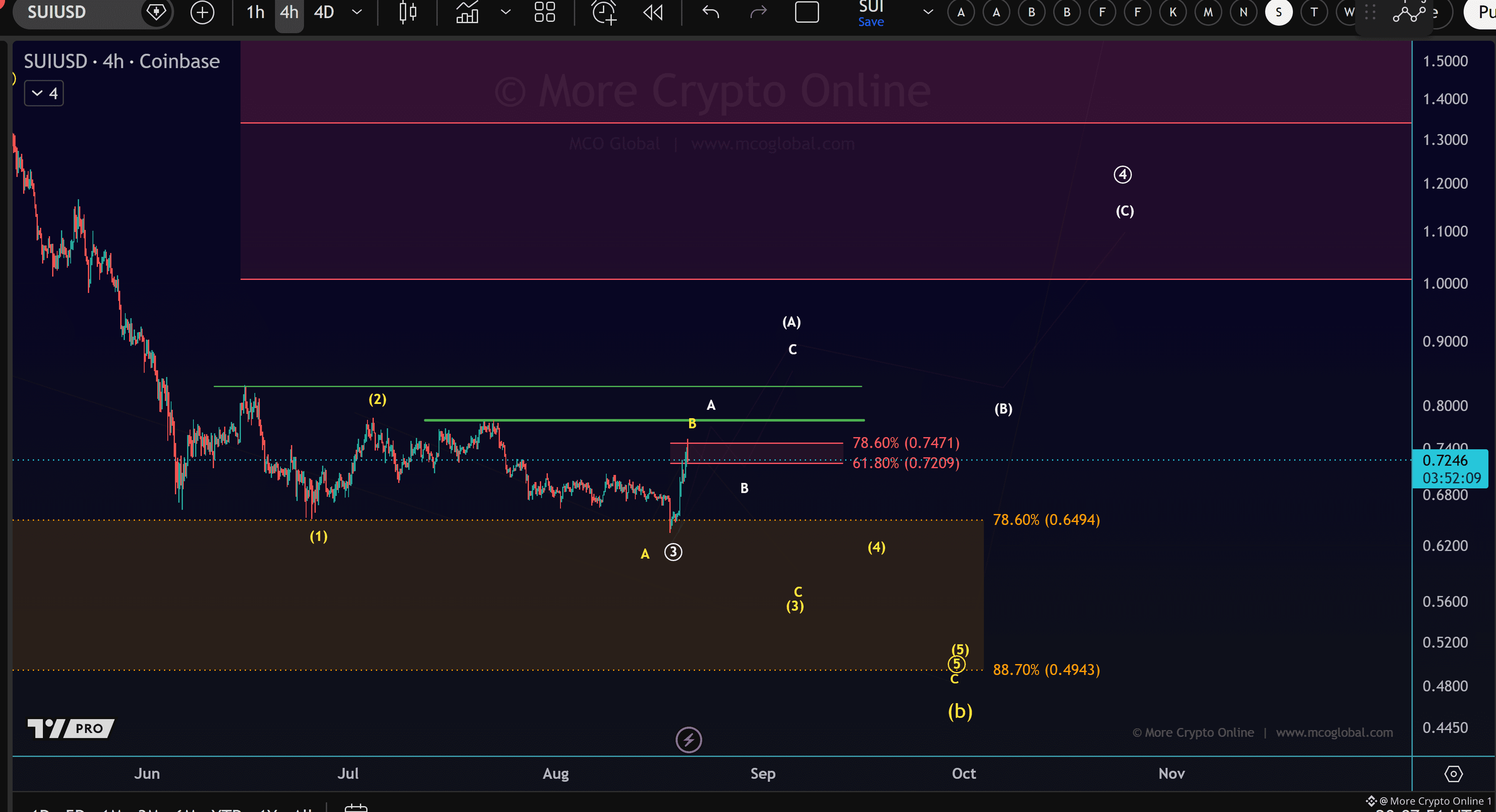Select the red 78.60% (0.7471) Fibonacci label

pyautogui.click(x=905, y=443)
